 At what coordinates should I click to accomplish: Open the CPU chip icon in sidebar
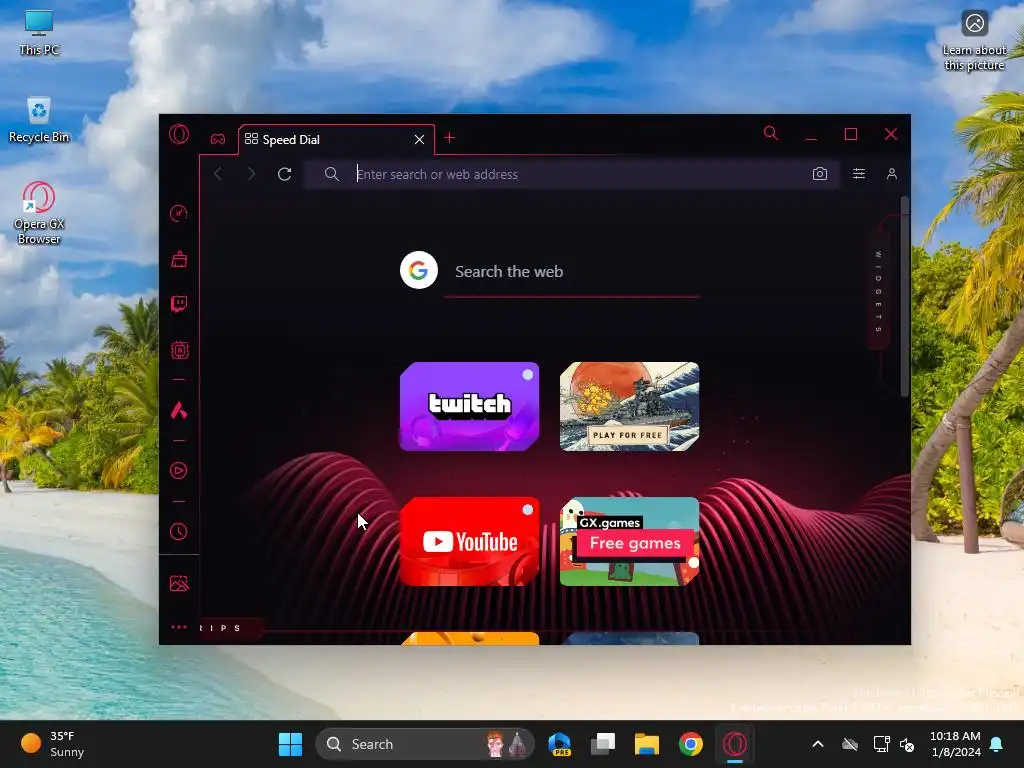(179, 350)
